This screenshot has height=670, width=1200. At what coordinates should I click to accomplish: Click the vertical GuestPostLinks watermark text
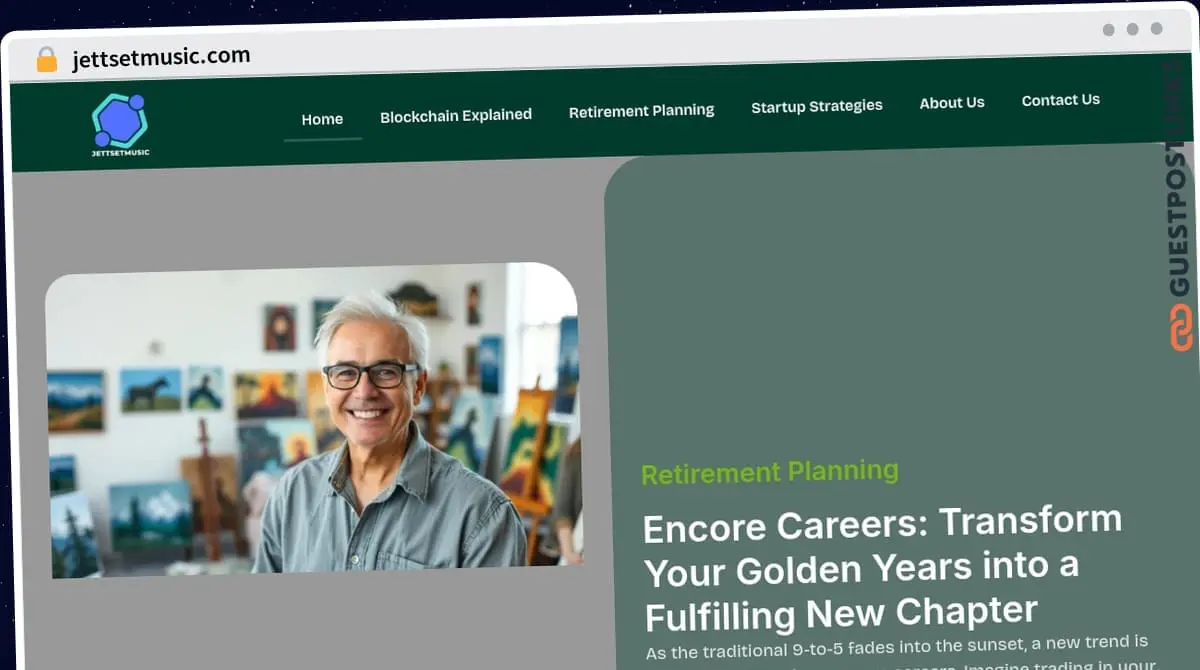tap(1181, 178)
